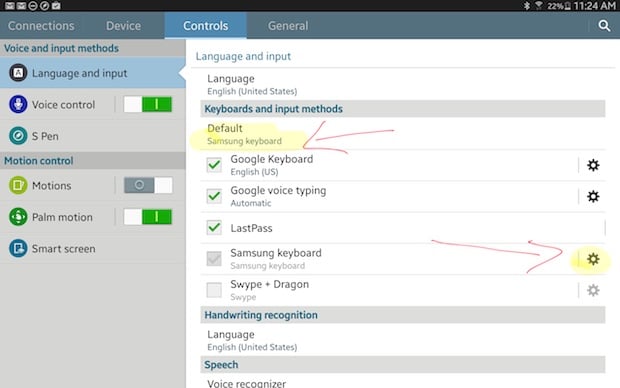This screenshot has height=388, width=620.
Task: Open Google voice typing settings gear
Action: click(593, 196)
